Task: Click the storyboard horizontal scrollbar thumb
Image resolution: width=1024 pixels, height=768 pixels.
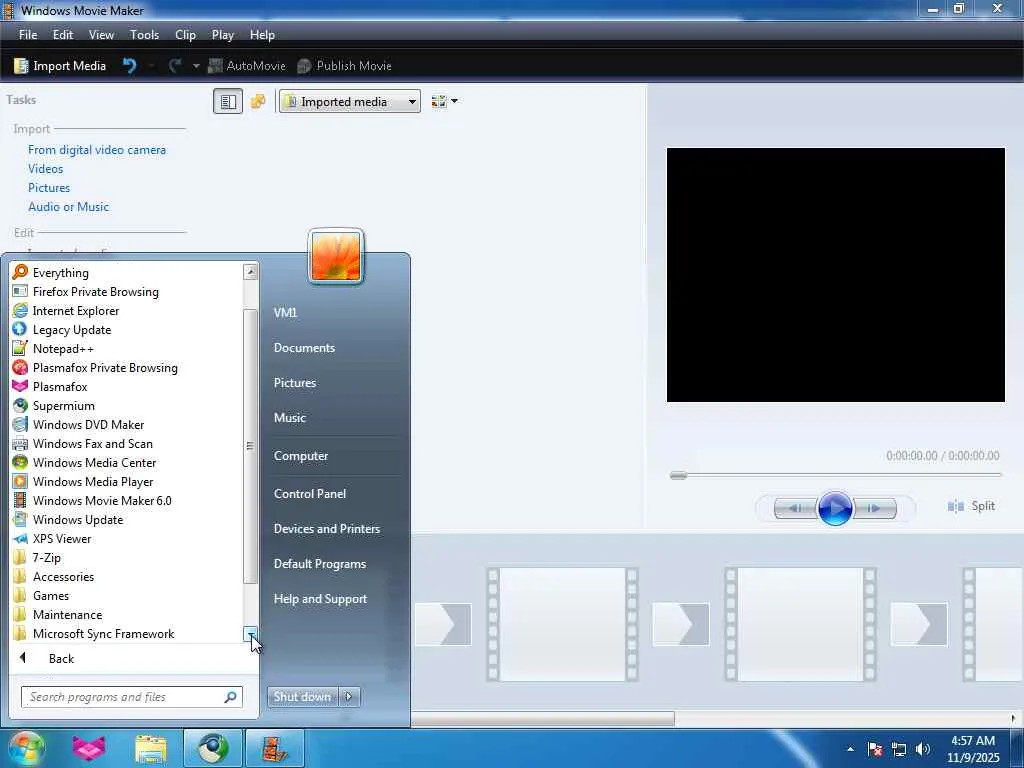Action: click(542, 718)
